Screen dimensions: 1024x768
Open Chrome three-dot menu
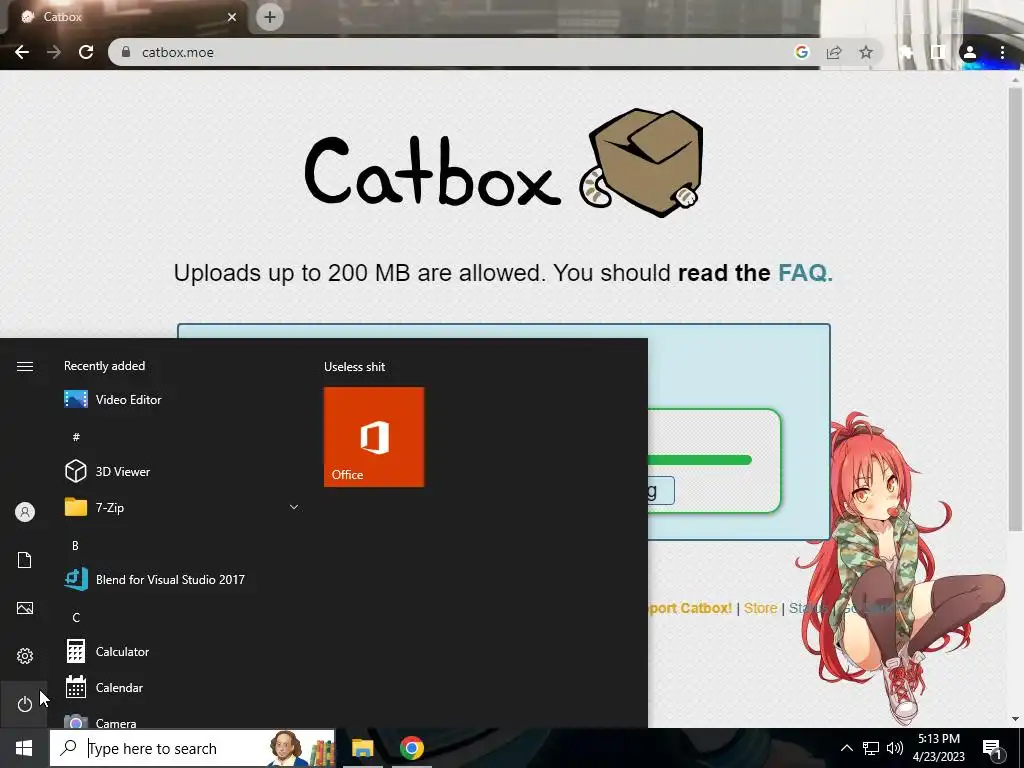point(1002,52)
